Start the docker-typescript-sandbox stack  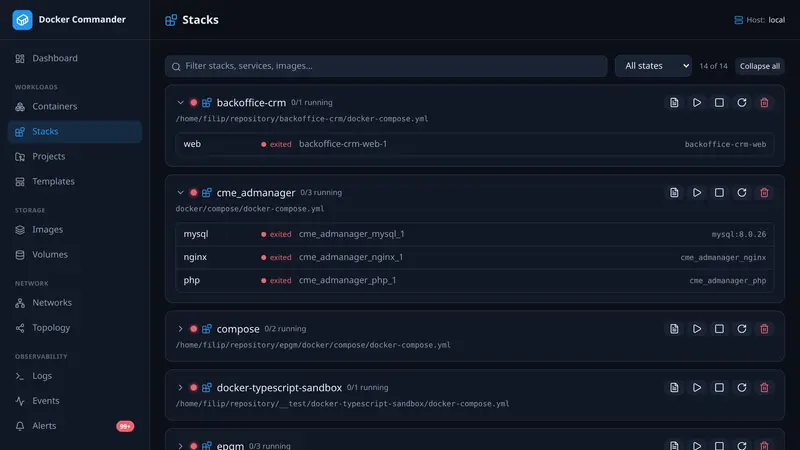tap(696, 388)
